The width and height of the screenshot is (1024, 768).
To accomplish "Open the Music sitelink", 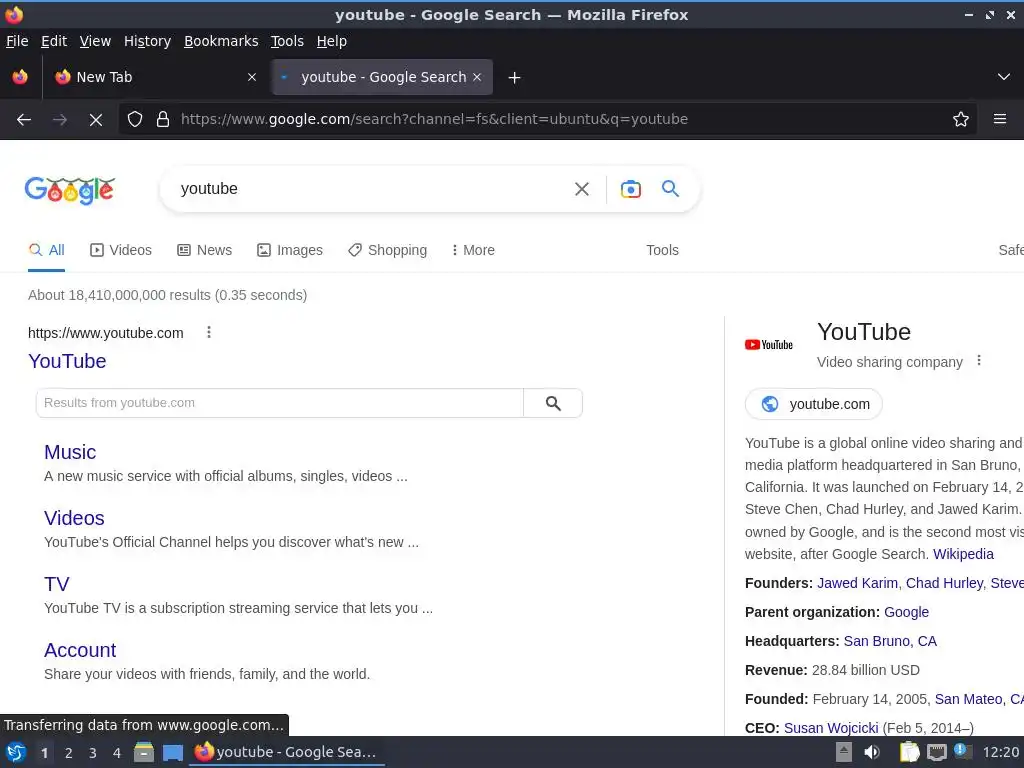I will (x=70, y=452).
